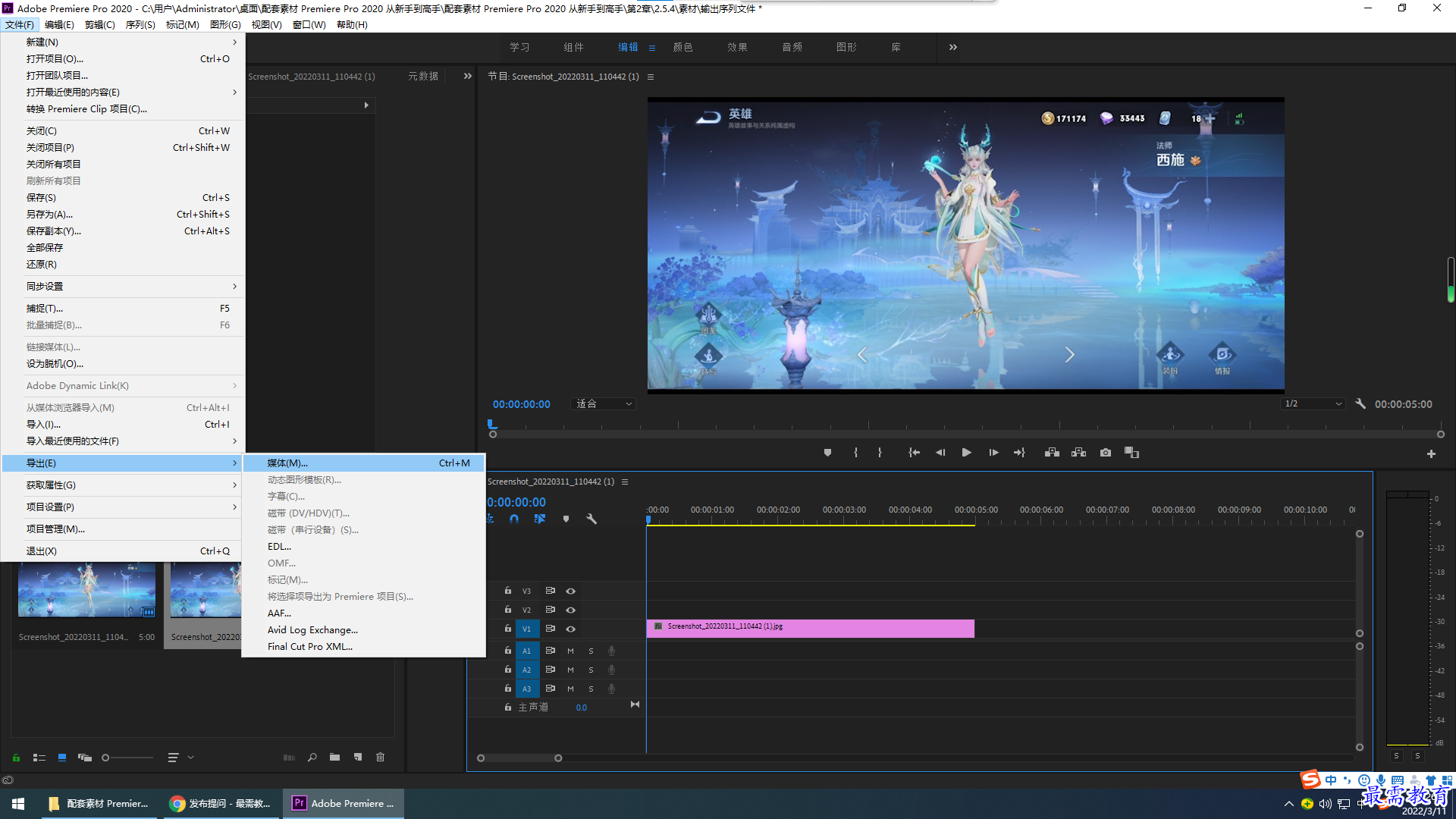The width and height of the screenshot is (1456, 819).
Task: Click the New Item icon in project panel
Action: click(358, 758)
